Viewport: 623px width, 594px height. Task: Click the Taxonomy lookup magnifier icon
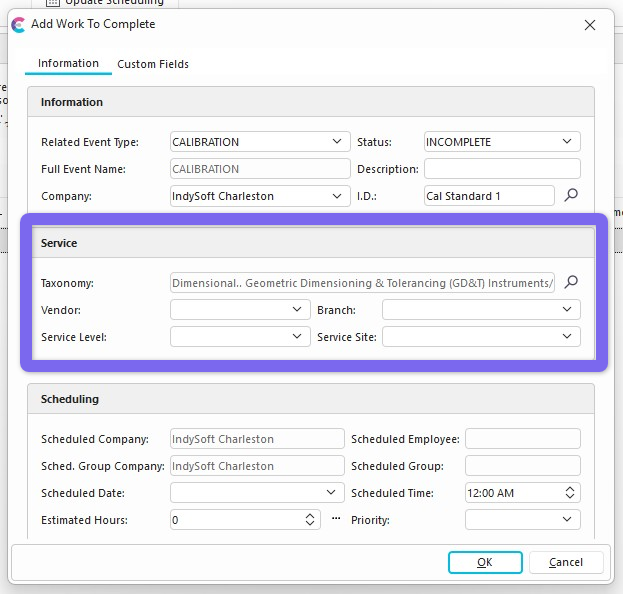pos(571,283)
